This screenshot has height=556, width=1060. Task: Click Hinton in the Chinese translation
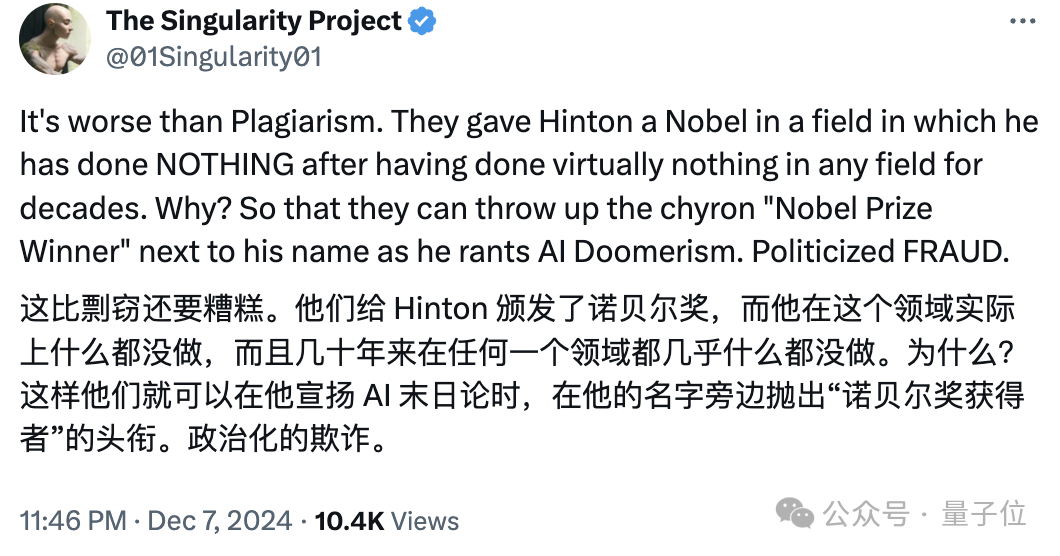(x=440, y=310)
